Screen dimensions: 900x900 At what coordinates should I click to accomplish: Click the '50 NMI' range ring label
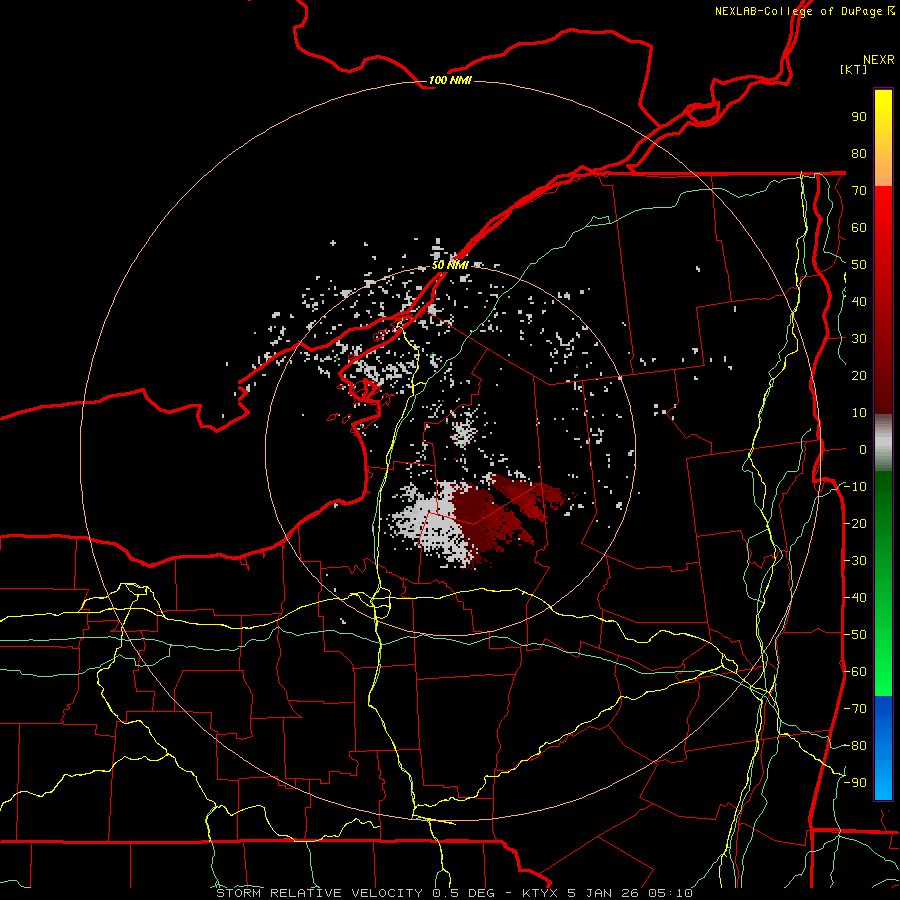(450, 265)
